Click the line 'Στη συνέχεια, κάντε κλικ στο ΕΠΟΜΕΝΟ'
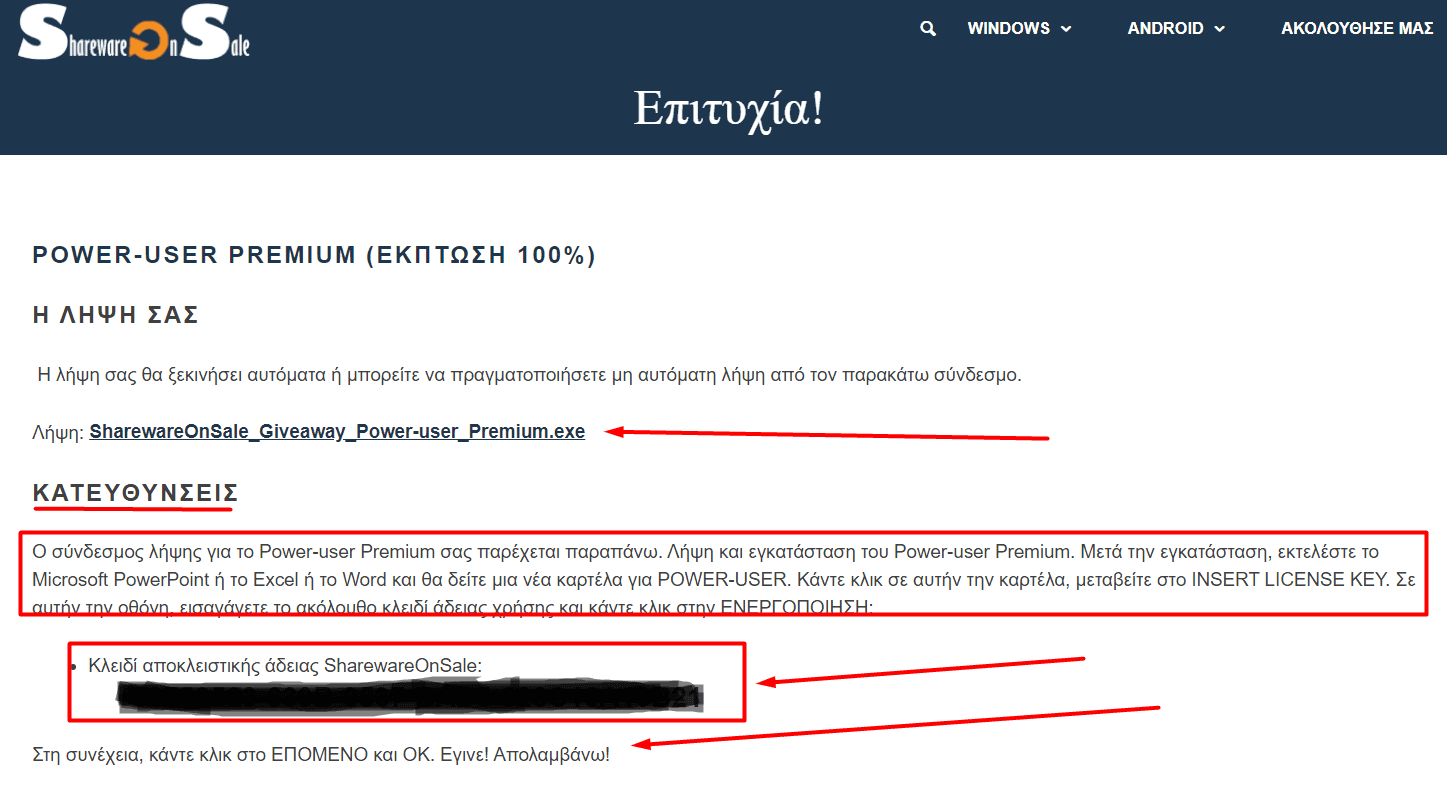1447x785 pixels. pos(321,754)
